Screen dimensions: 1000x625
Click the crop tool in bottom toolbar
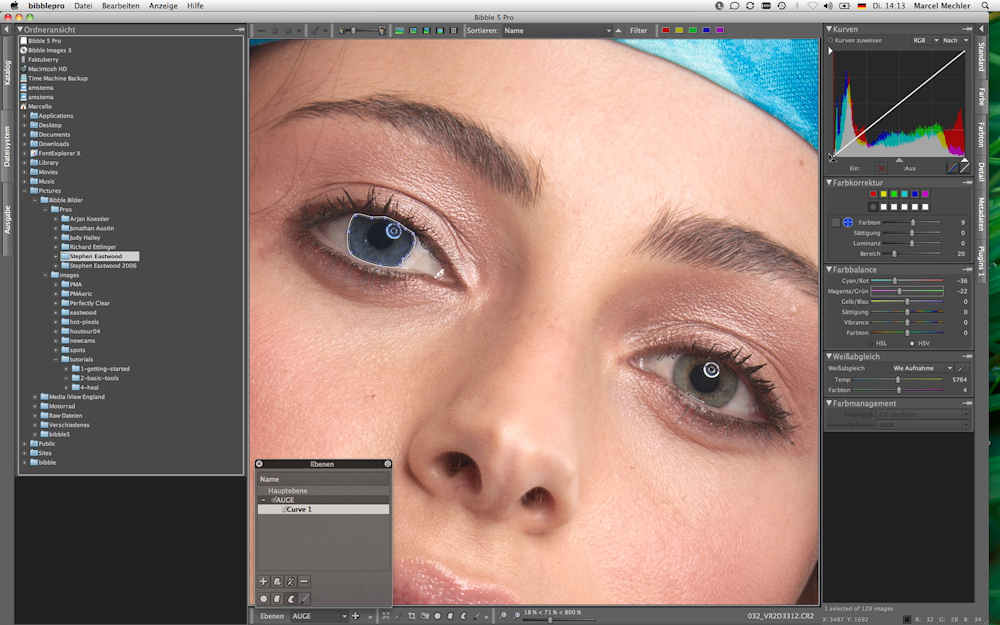point(411,616)
